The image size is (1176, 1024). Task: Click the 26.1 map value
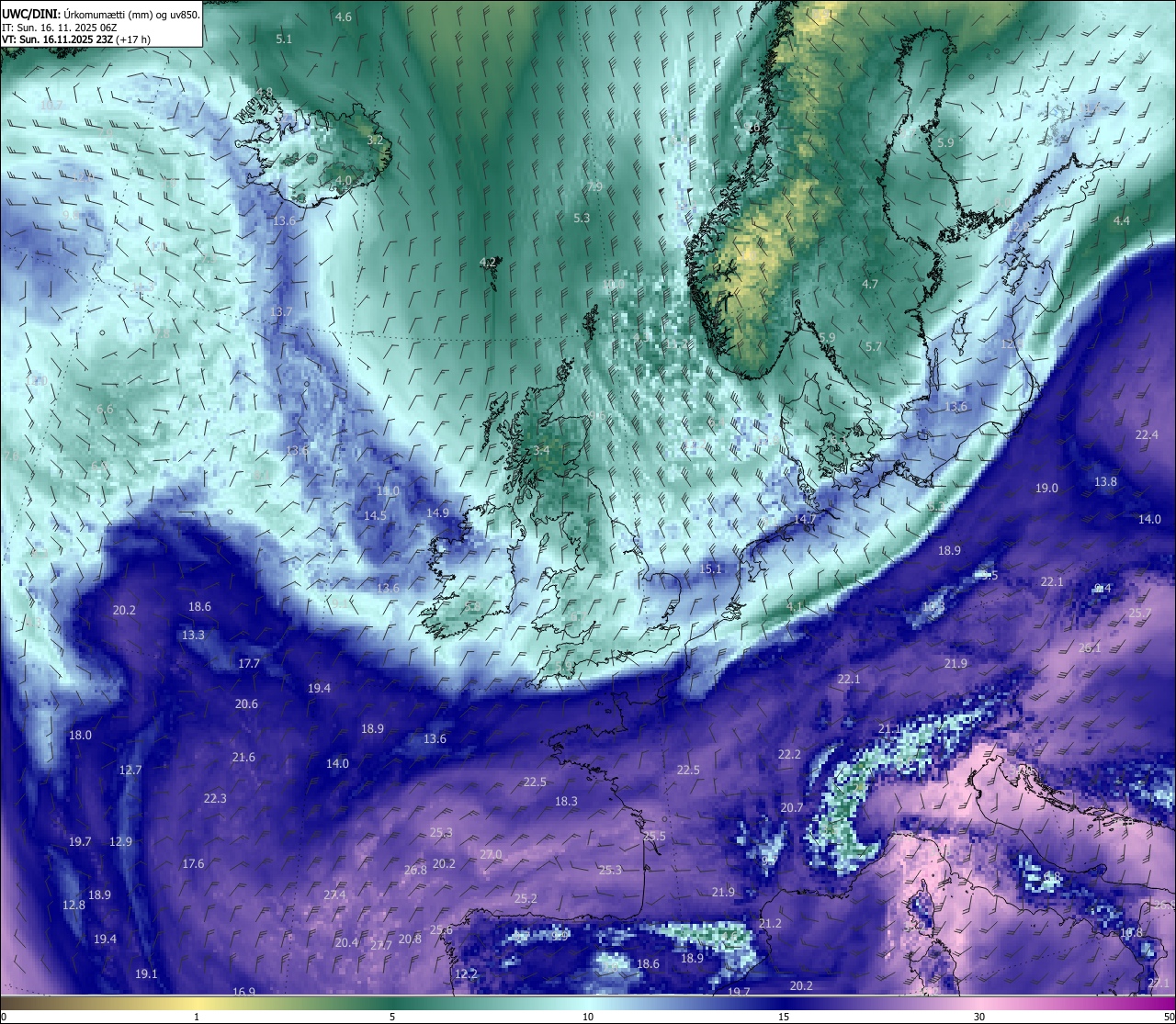[1090, 648]
